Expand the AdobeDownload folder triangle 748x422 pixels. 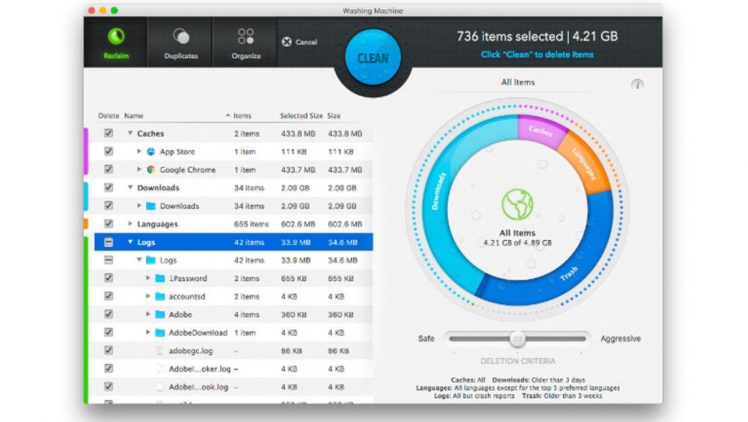coord(148,333)
